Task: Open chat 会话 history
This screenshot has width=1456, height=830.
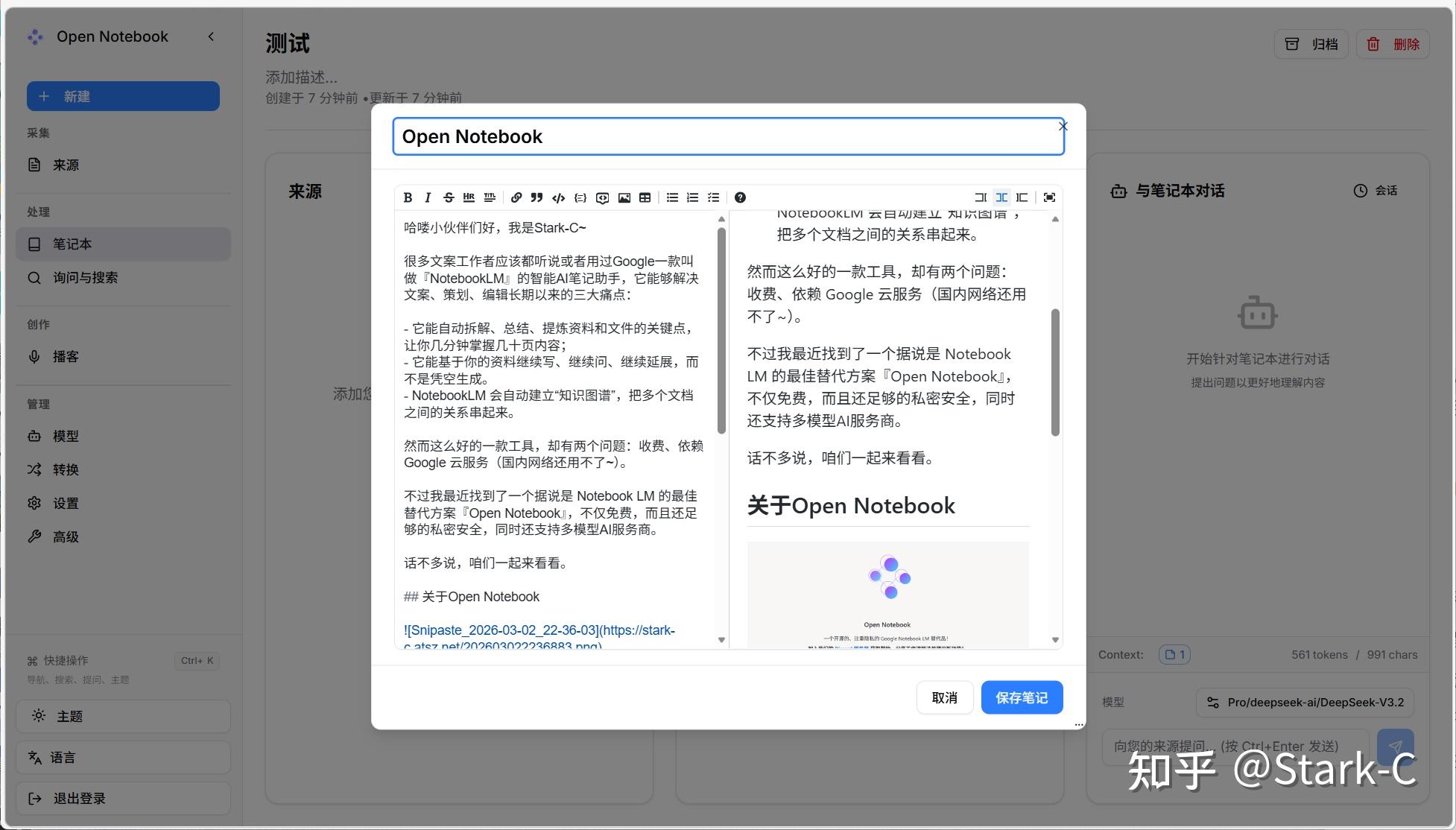Action: pos(1376,191)
